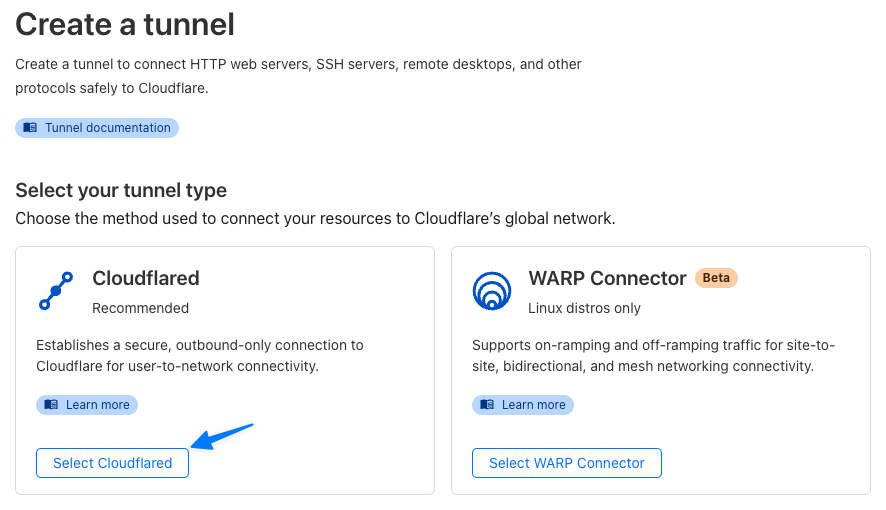Image resolution: width=886 pixels, height=510 pixels.
Task: Click the WARP Connector concentric rings icon
Action: click(x=492, y=291)
